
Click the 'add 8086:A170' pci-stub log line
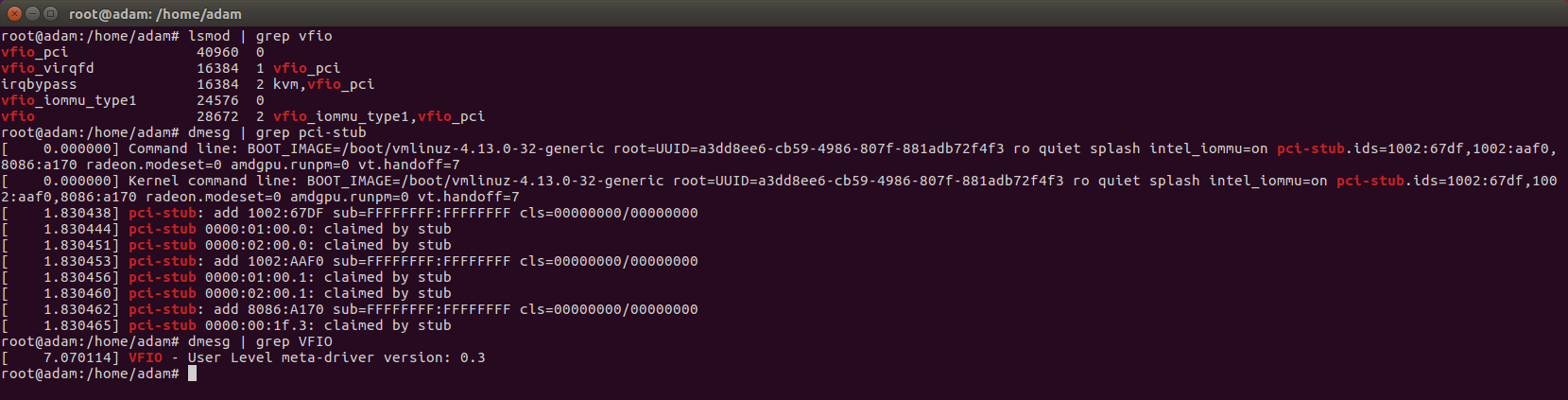pyautogui.click(x=350, y=309)
